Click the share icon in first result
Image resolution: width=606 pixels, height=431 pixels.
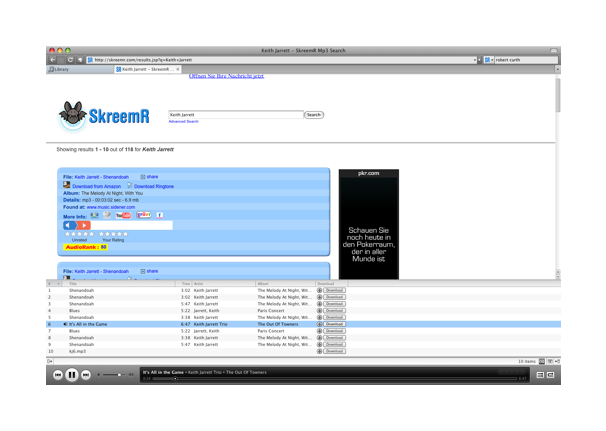143,177
